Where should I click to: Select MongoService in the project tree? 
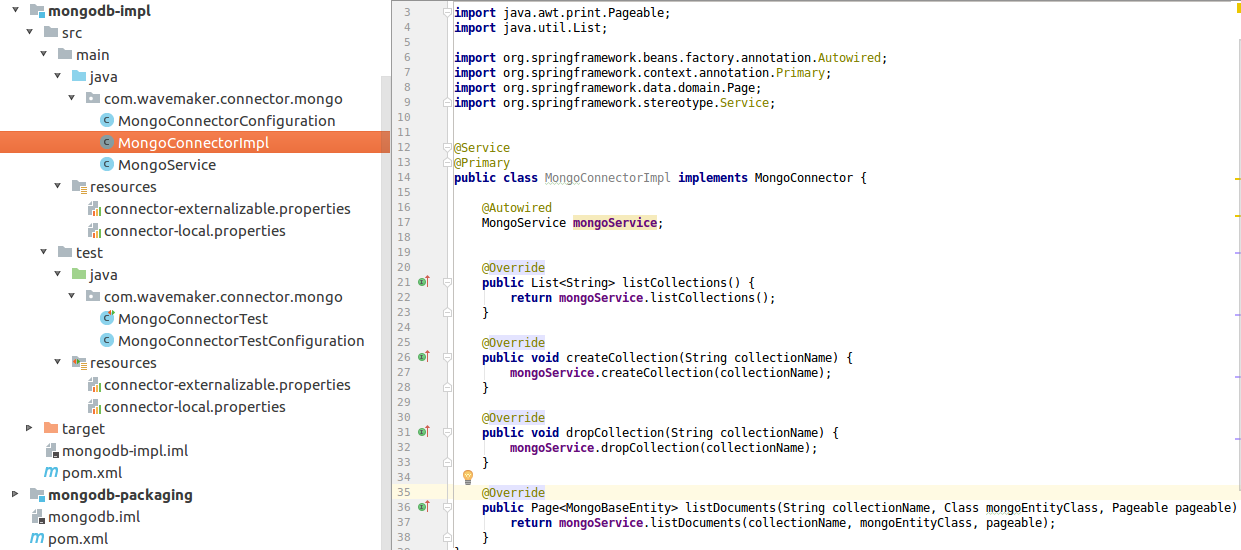[166, 165]
